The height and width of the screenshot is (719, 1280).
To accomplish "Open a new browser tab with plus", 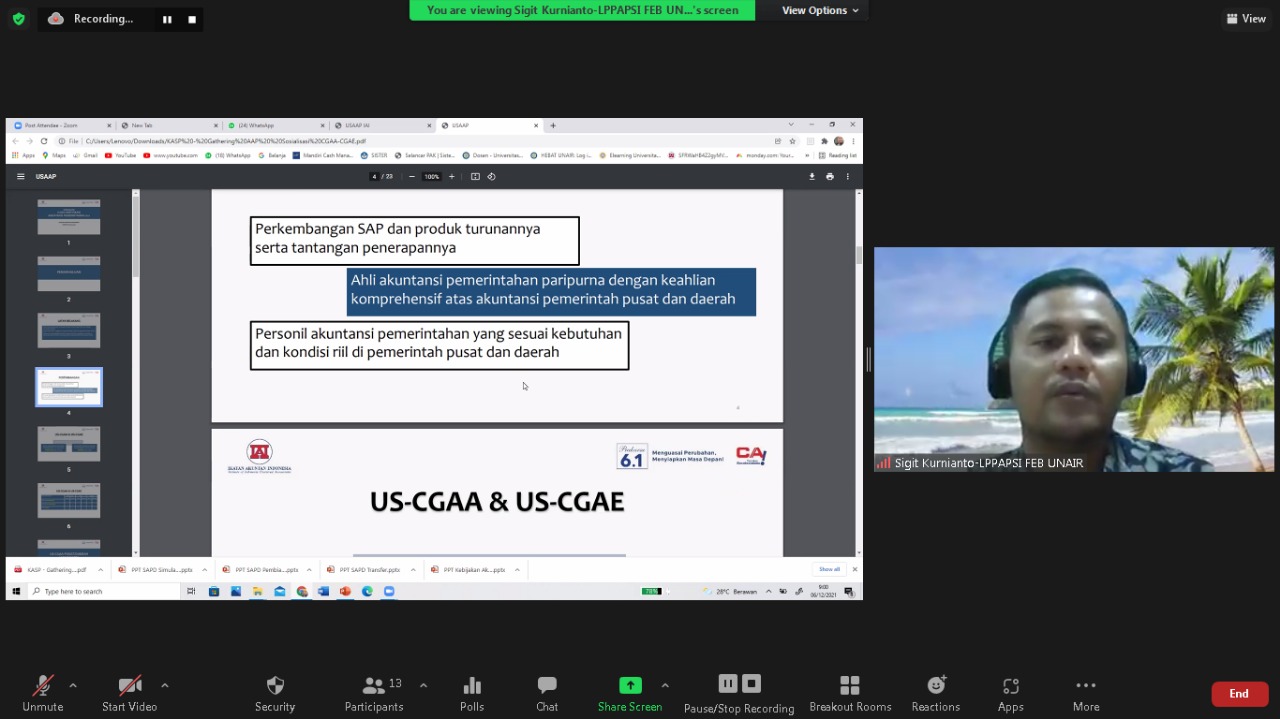I will point(553,125).
